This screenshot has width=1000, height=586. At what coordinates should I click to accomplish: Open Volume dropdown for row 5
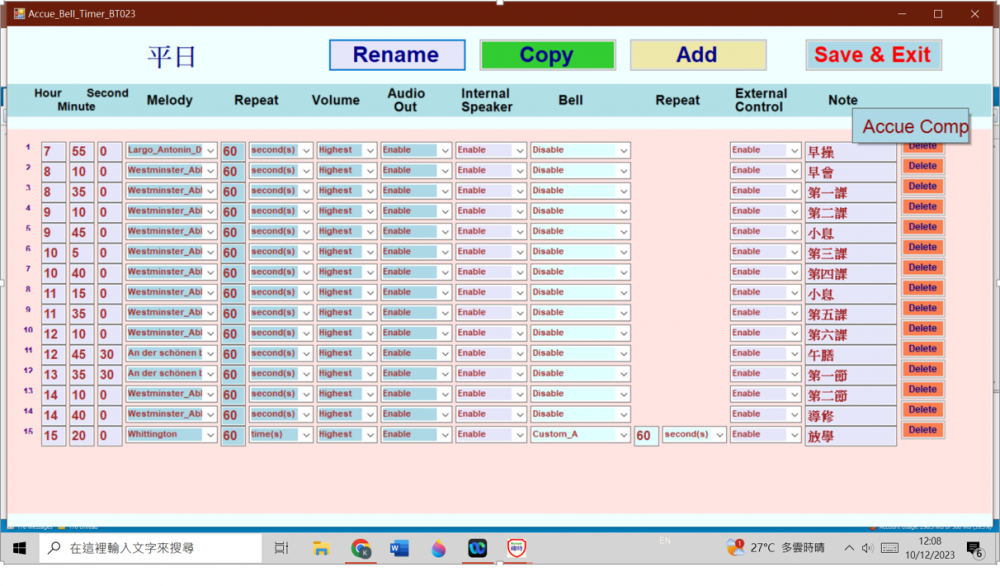point(369,232)
